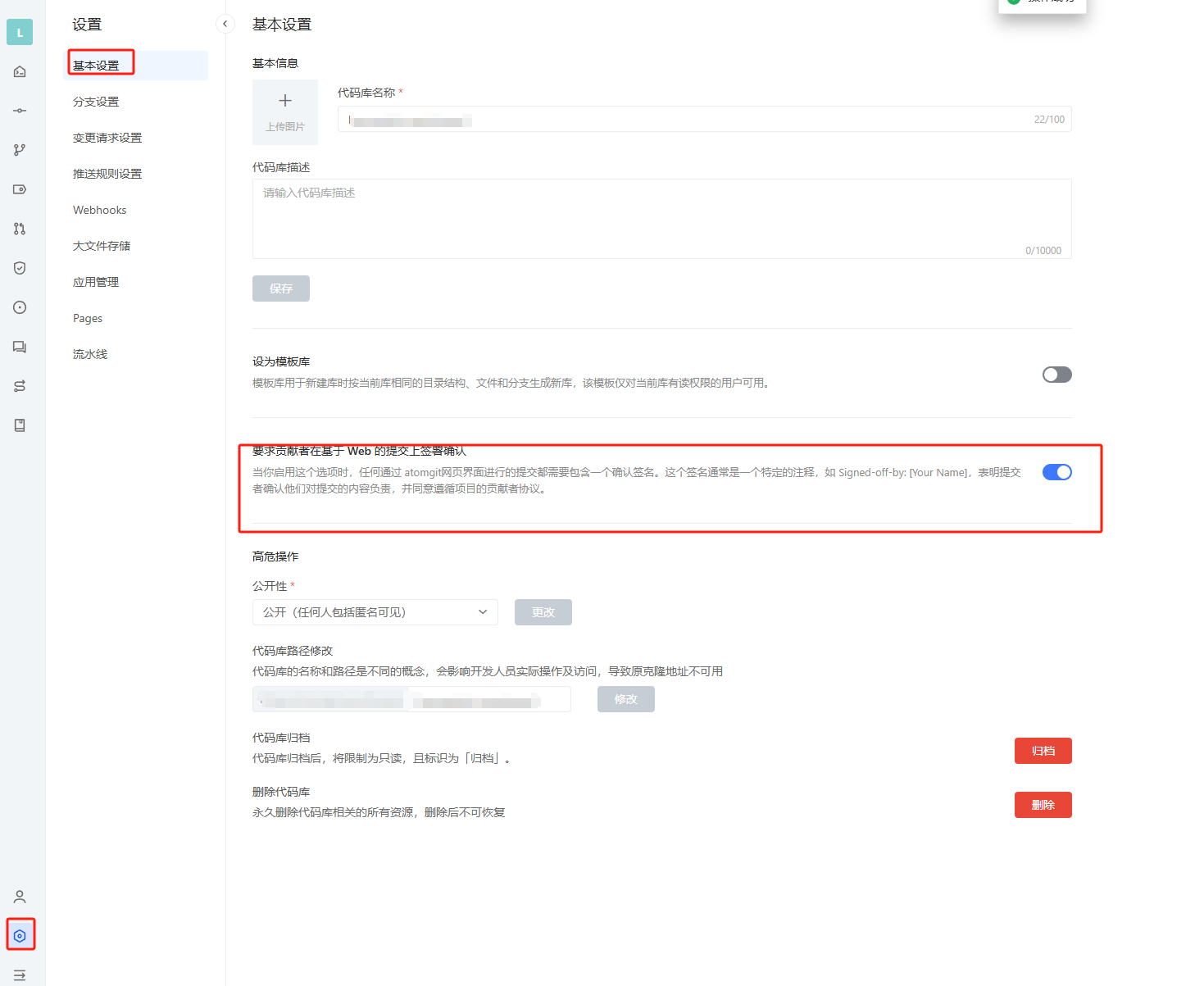Open the settings hexagon icon in sidebar
This screenshot has width=1204, height=986.
[20, 936]
